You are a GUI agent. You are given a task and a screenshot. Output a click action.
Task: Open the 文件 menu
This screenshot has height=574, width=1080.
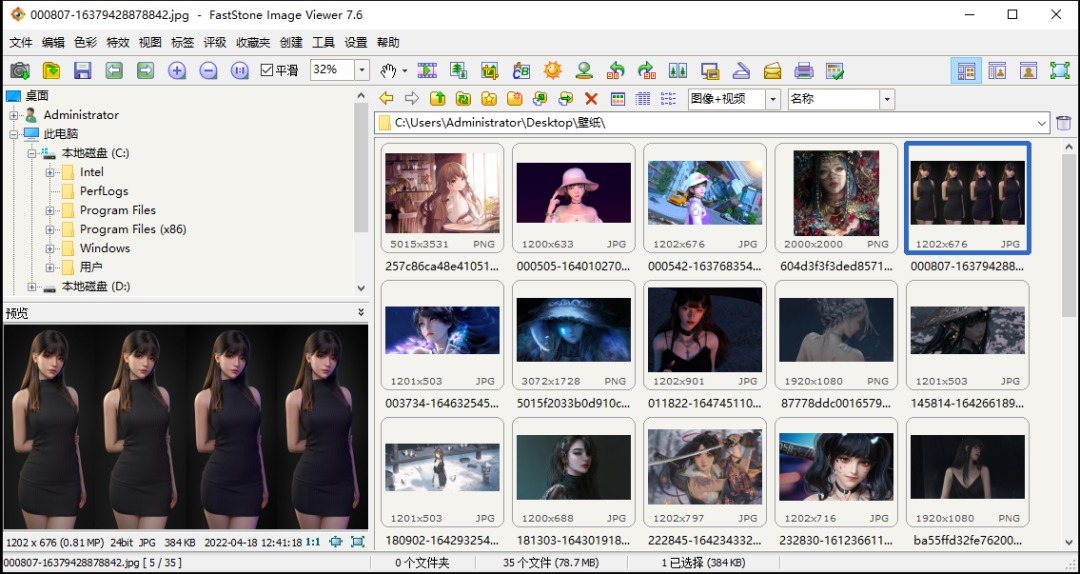click(21, 43)
